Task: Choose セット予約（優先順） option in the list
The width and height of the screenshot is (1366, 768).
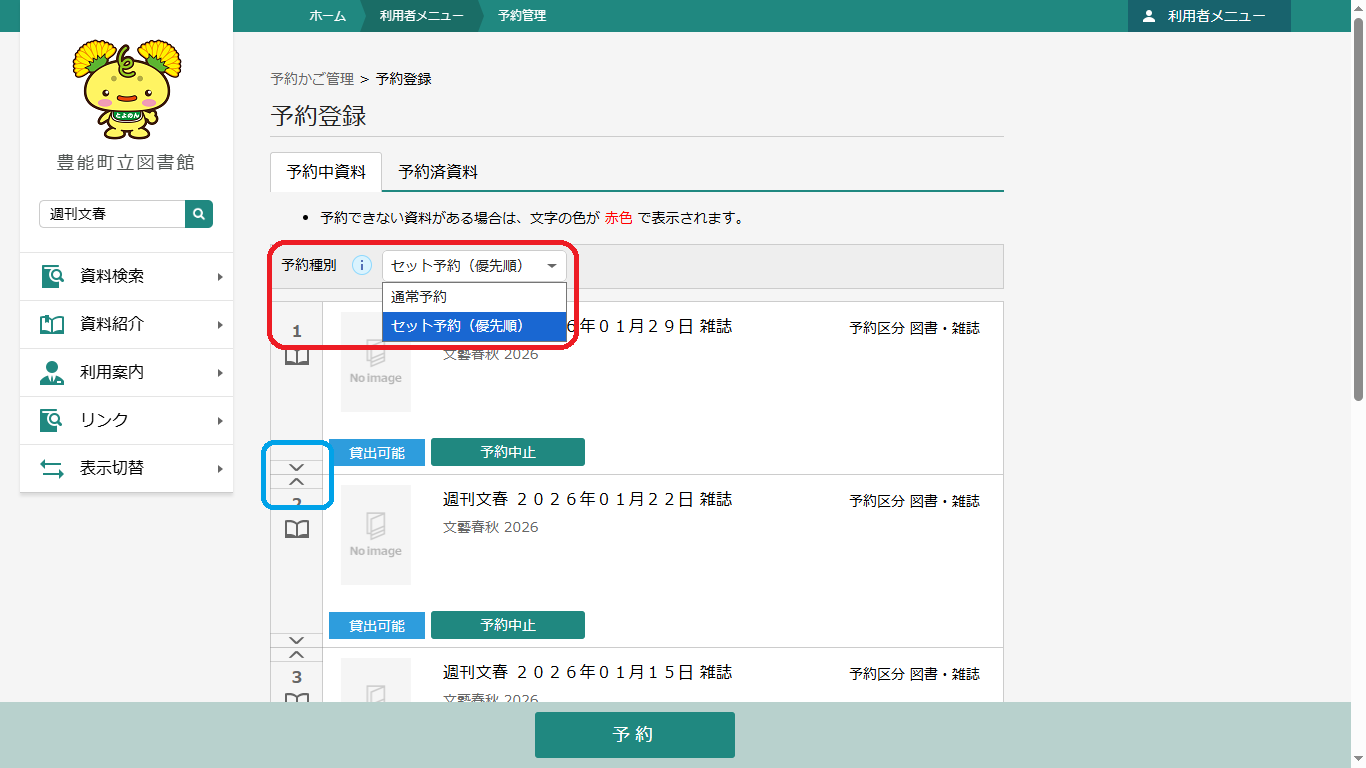Action: pyautogui.click(x=474, y=326)
